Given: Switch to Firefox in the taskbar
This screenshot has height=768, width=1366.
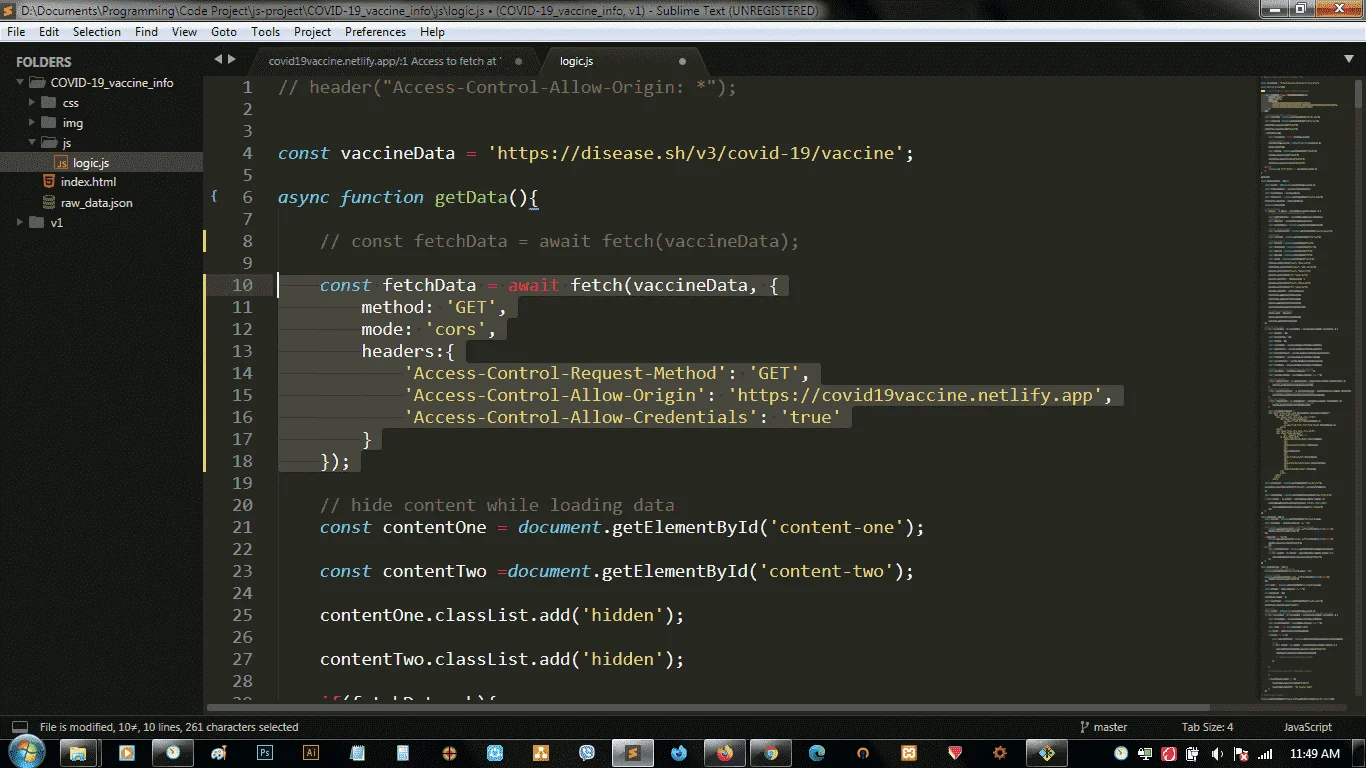Looking at the screenshot, I should (x=725, y=753).
